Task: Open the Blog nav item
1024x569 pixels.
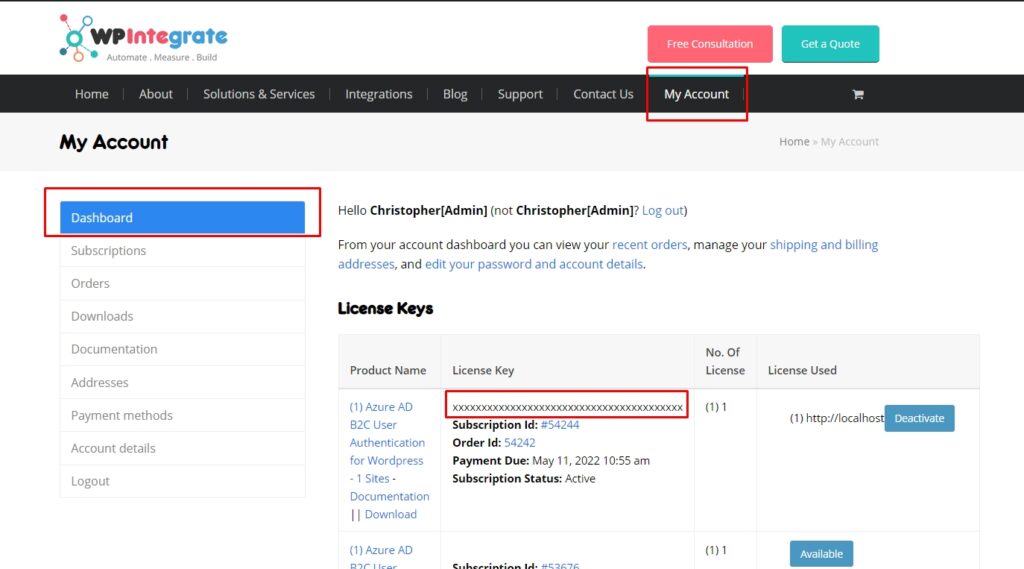Action: [x=455, y=94]
